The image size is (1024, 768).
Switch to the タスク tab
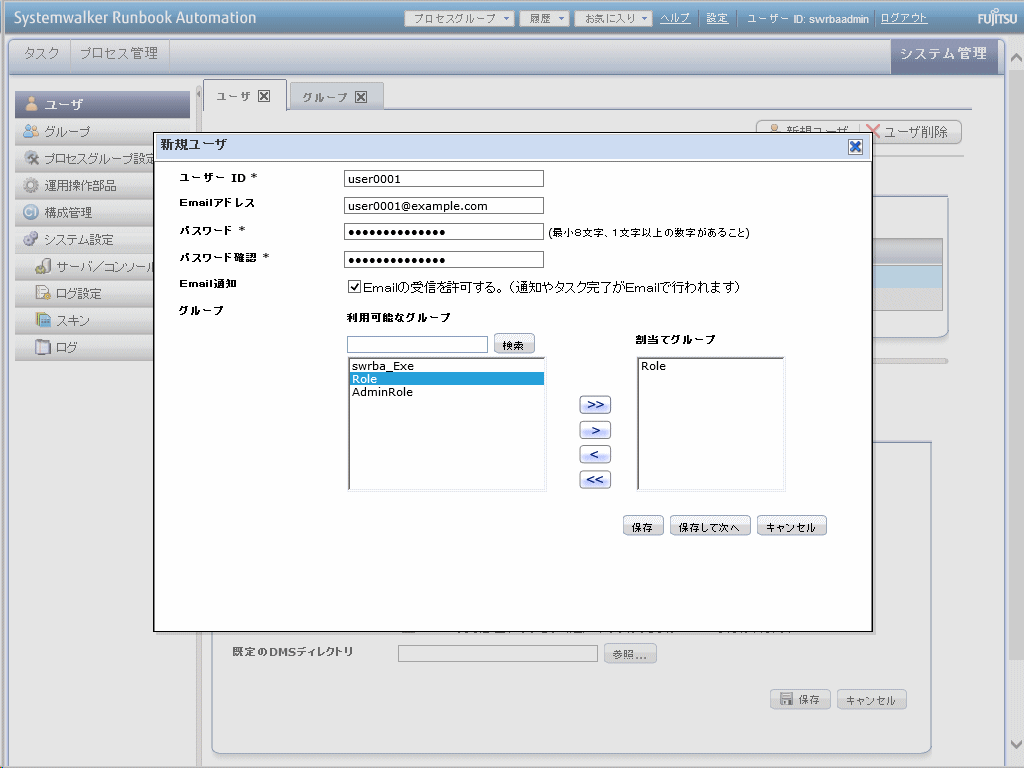pos(42,54)
